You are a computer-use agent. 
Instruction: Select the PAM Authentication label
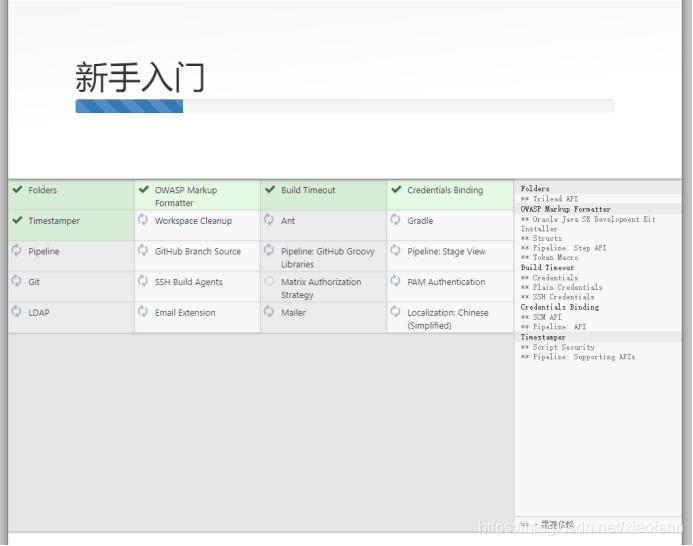coord(446,282)
